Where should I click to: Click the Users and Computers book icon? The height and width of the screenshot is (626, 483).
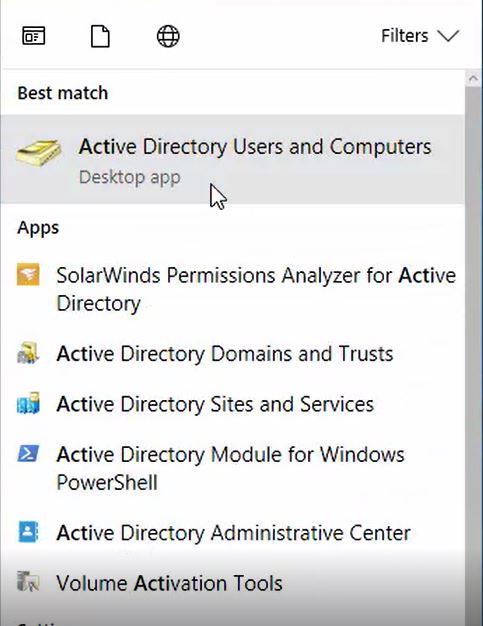tap(38, 153)
